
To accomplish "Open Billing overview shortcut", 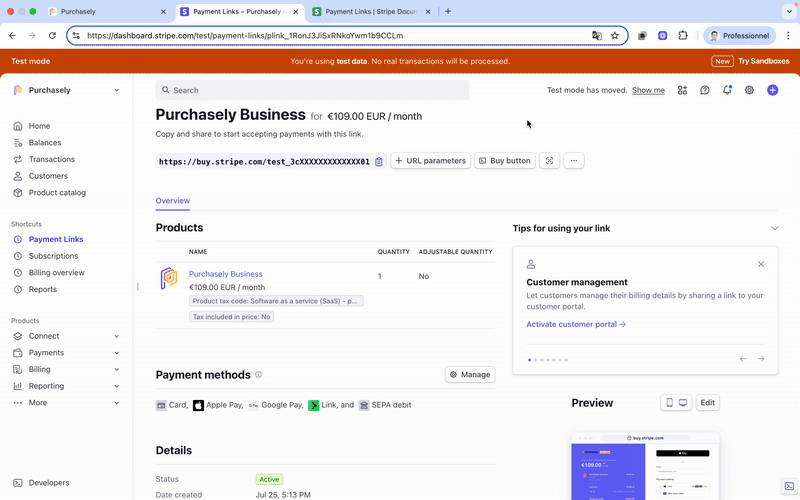I will click(x=56, y=272).
